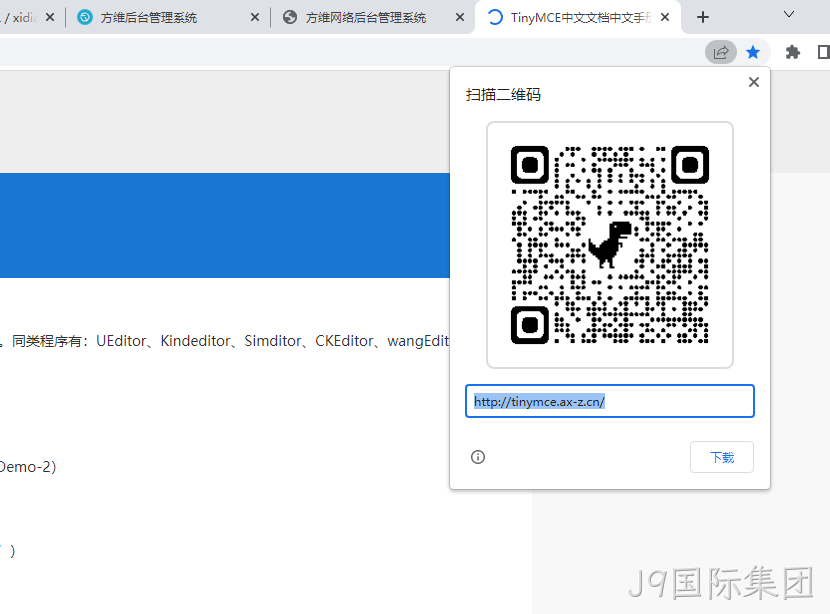Switch to the xidi tab
Screen dimensions: 830x614
coord(24,17)
